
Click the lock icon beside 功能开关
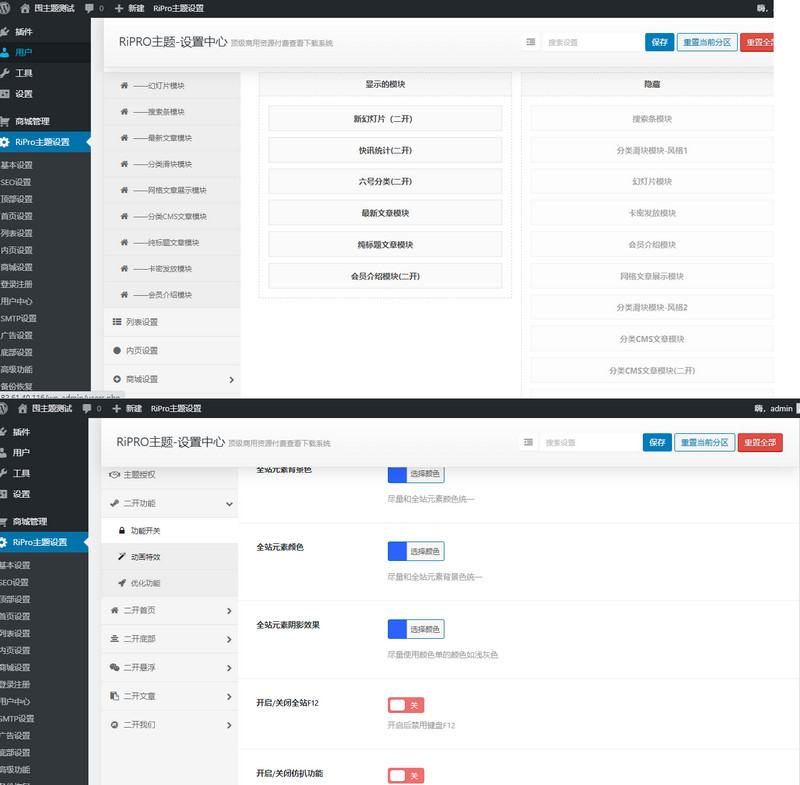121,530
